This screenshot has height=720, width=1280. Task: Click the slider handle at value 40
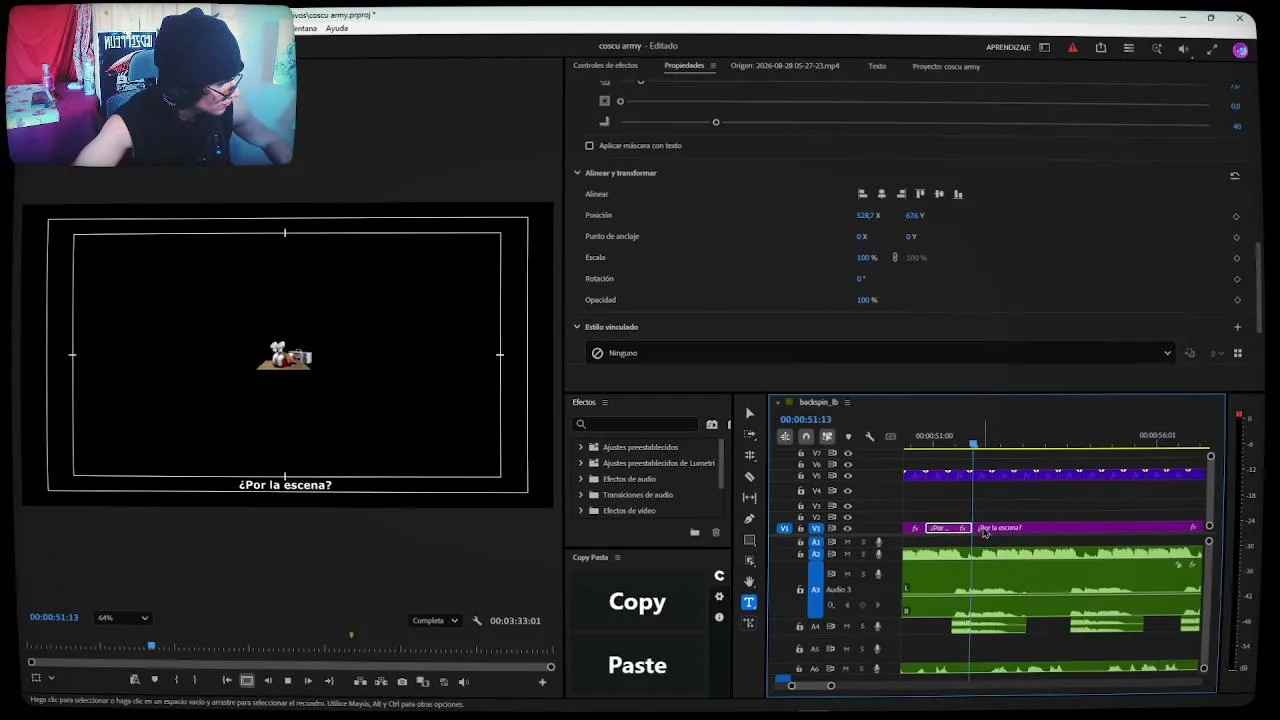[716, 123]
